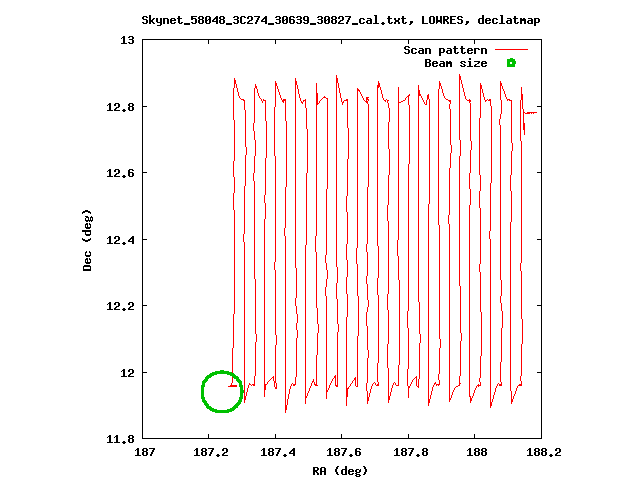
Task: Click the red Scan pattern legend line sample
Action: 510,50
